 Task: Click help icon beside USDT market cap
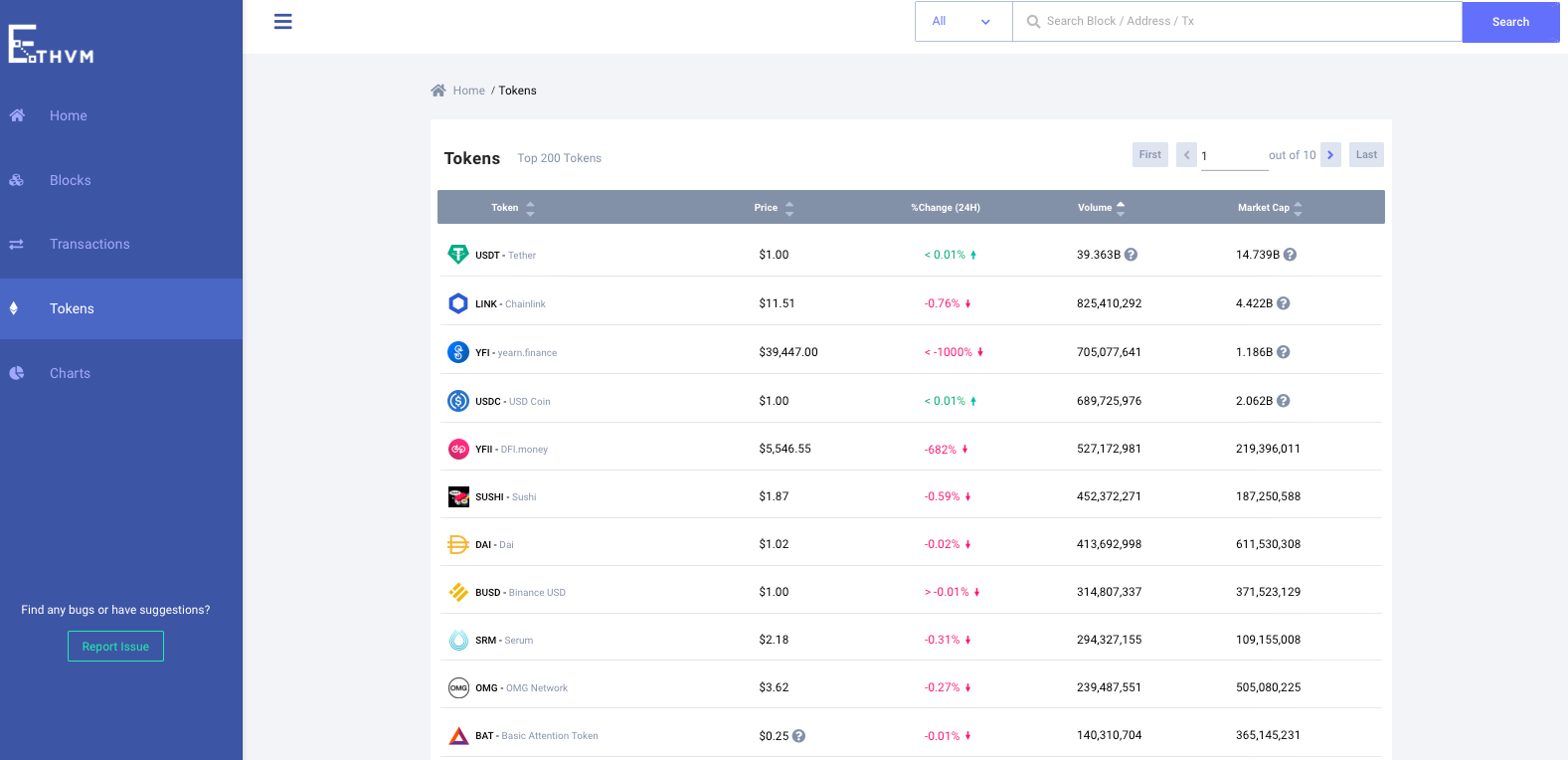point(1291,255)
